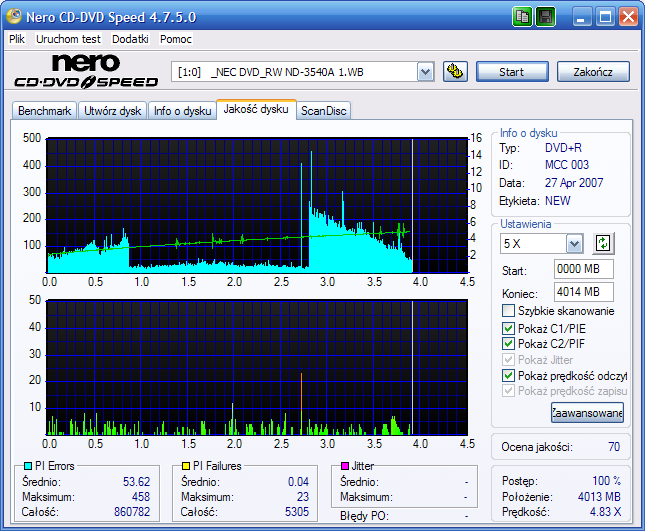Uncheck Pokaż C2/PIF checkbox
This screenshot has width=645, height=531.
coord(508,343)
